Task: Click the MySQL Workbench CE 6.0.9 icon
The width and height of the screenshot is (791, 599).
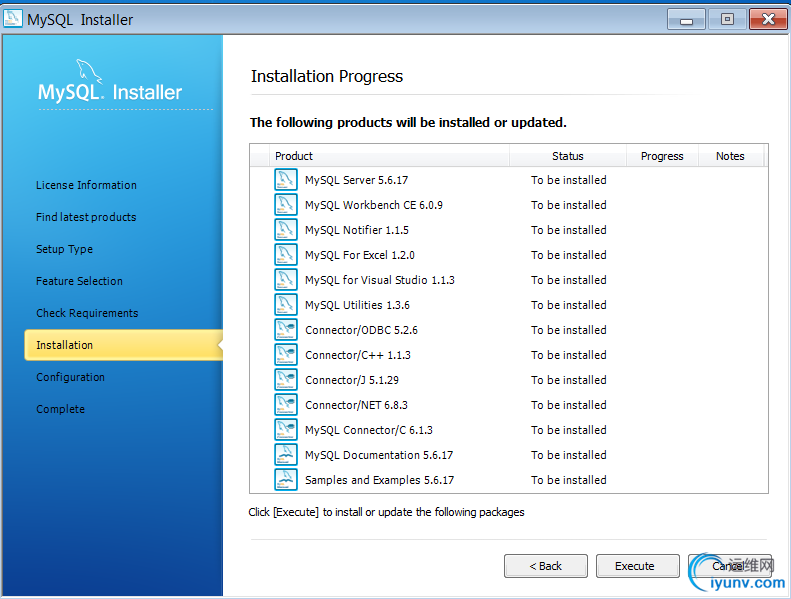Action: click(x=286, y=205)
